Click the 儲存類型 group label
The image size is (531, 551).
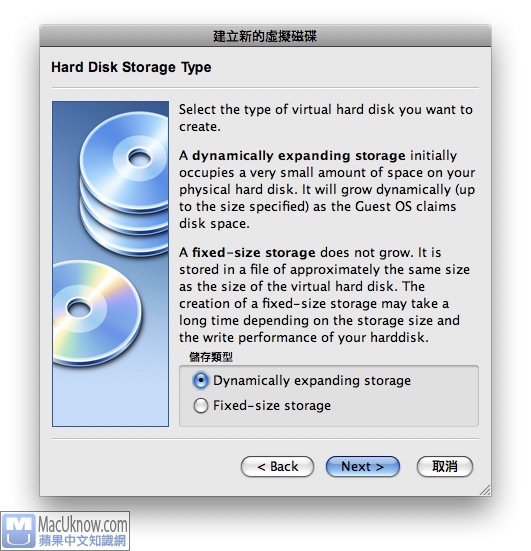pyautogui.click(x=211, y=357)
